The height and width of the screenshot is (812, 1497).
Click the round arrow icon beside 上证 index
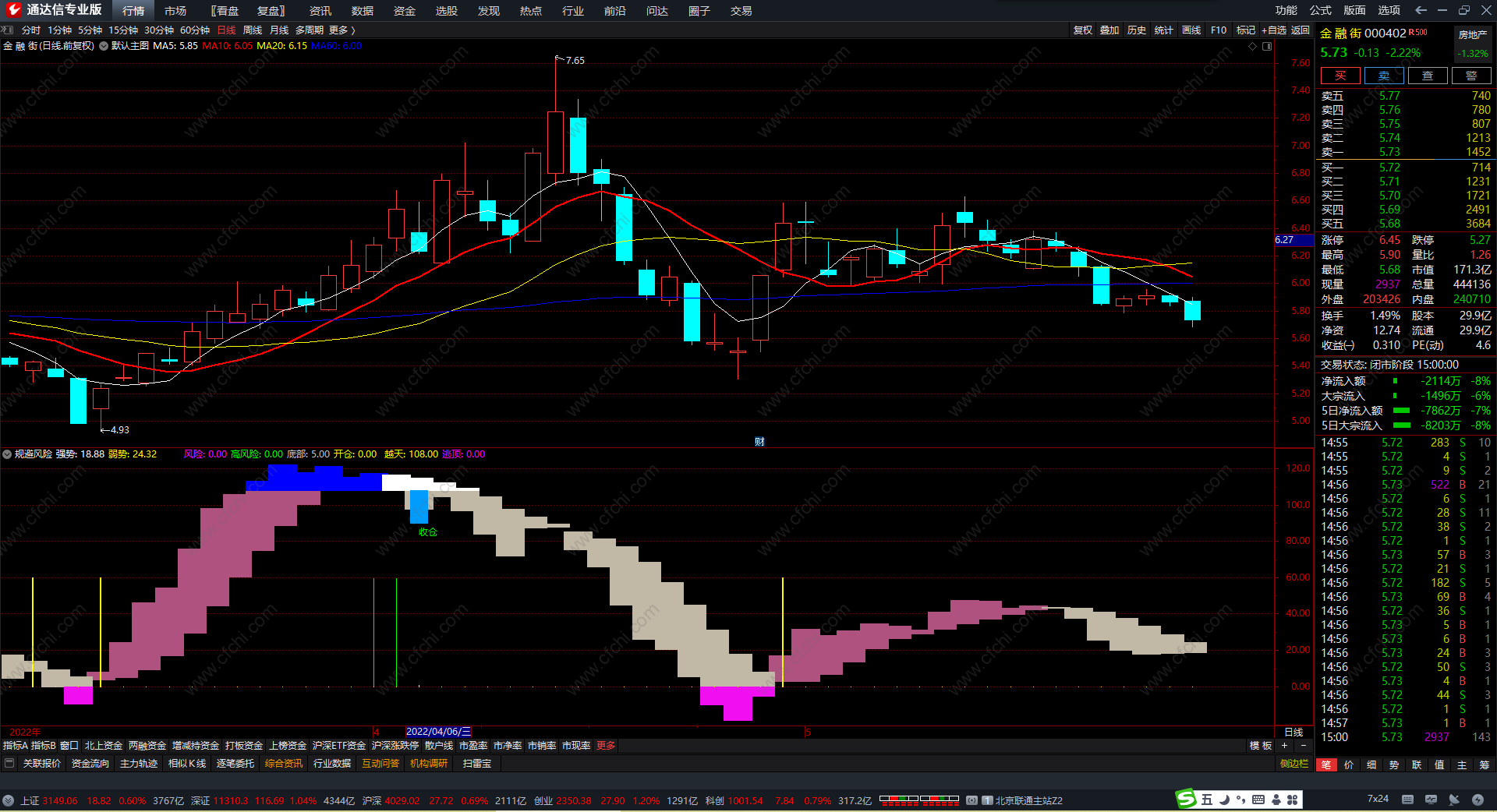9,800
